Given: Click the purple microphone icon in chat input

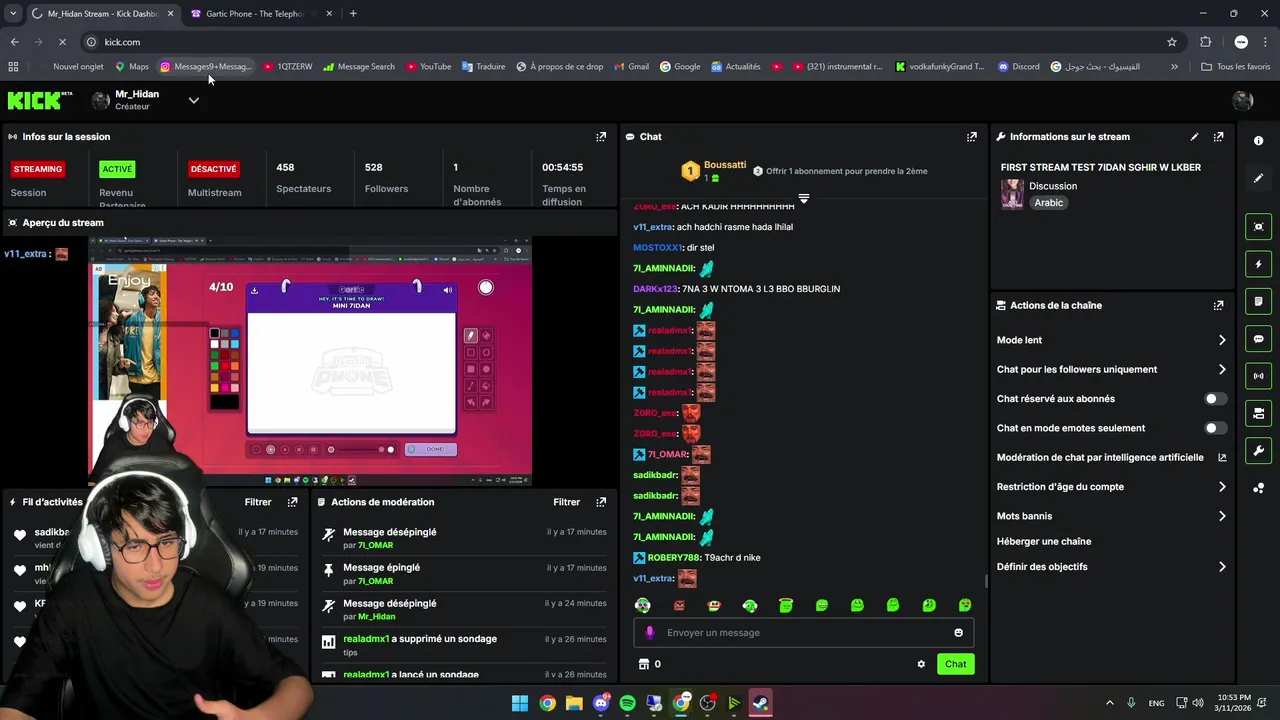Looking at the screenshot, I should (x=650, y=632).
